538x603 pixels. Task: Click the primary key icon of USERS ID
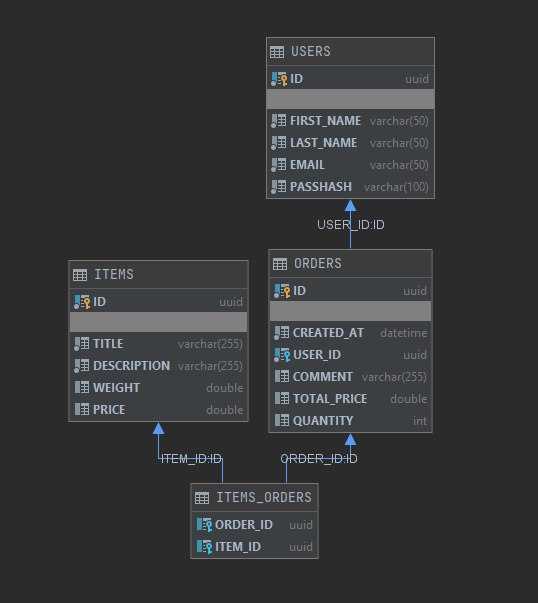pos(279,79)
